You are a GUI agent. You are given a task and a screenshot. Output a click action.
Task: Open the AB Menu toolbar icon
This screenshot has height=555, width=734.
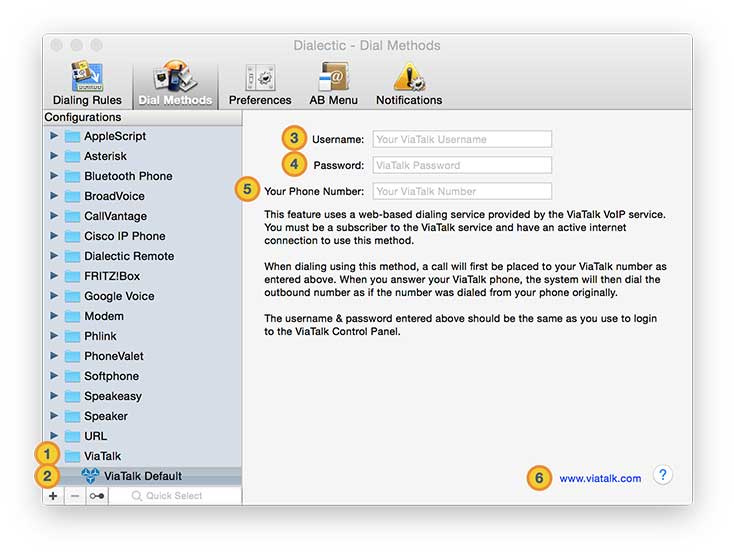[333, 76]
